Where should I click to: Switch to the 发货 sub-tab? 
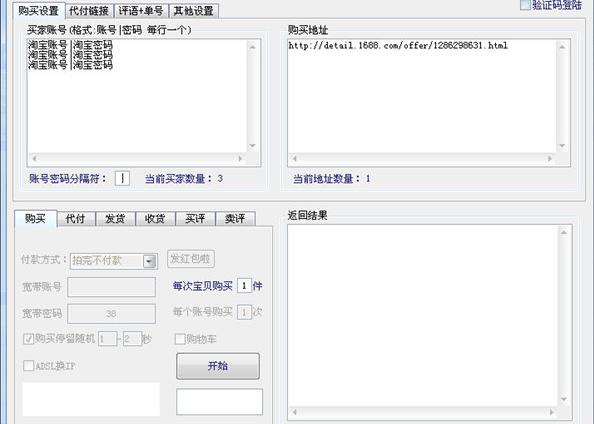point(115,219)
